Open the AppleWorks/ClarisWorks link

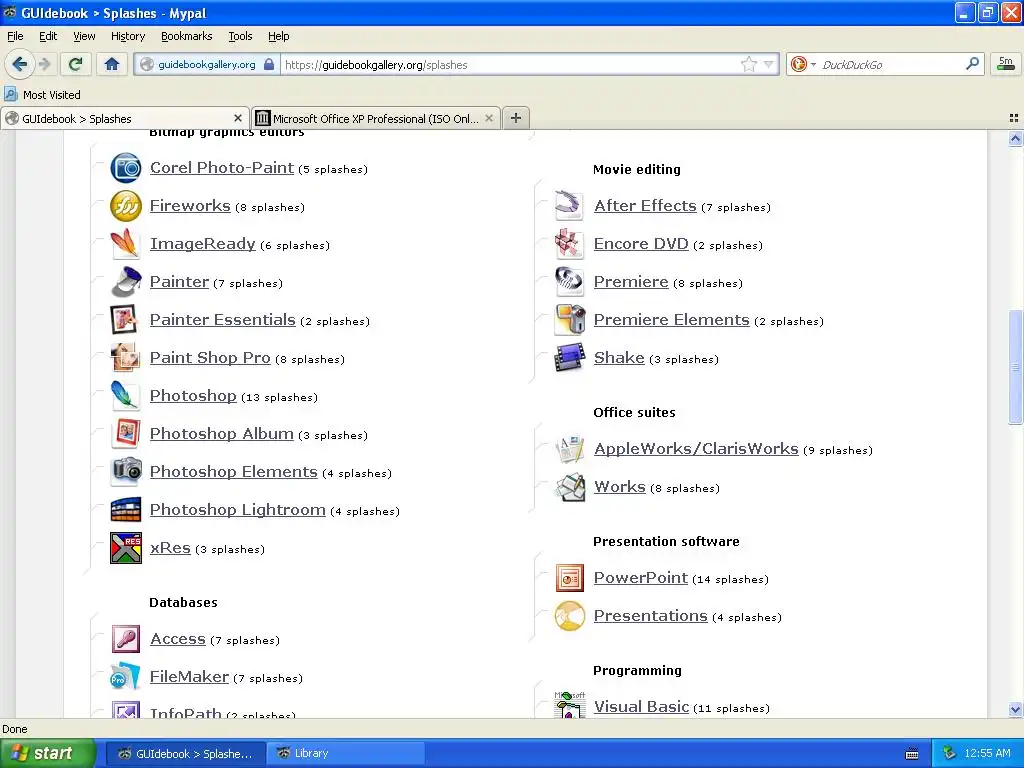[x=696, y=449]
